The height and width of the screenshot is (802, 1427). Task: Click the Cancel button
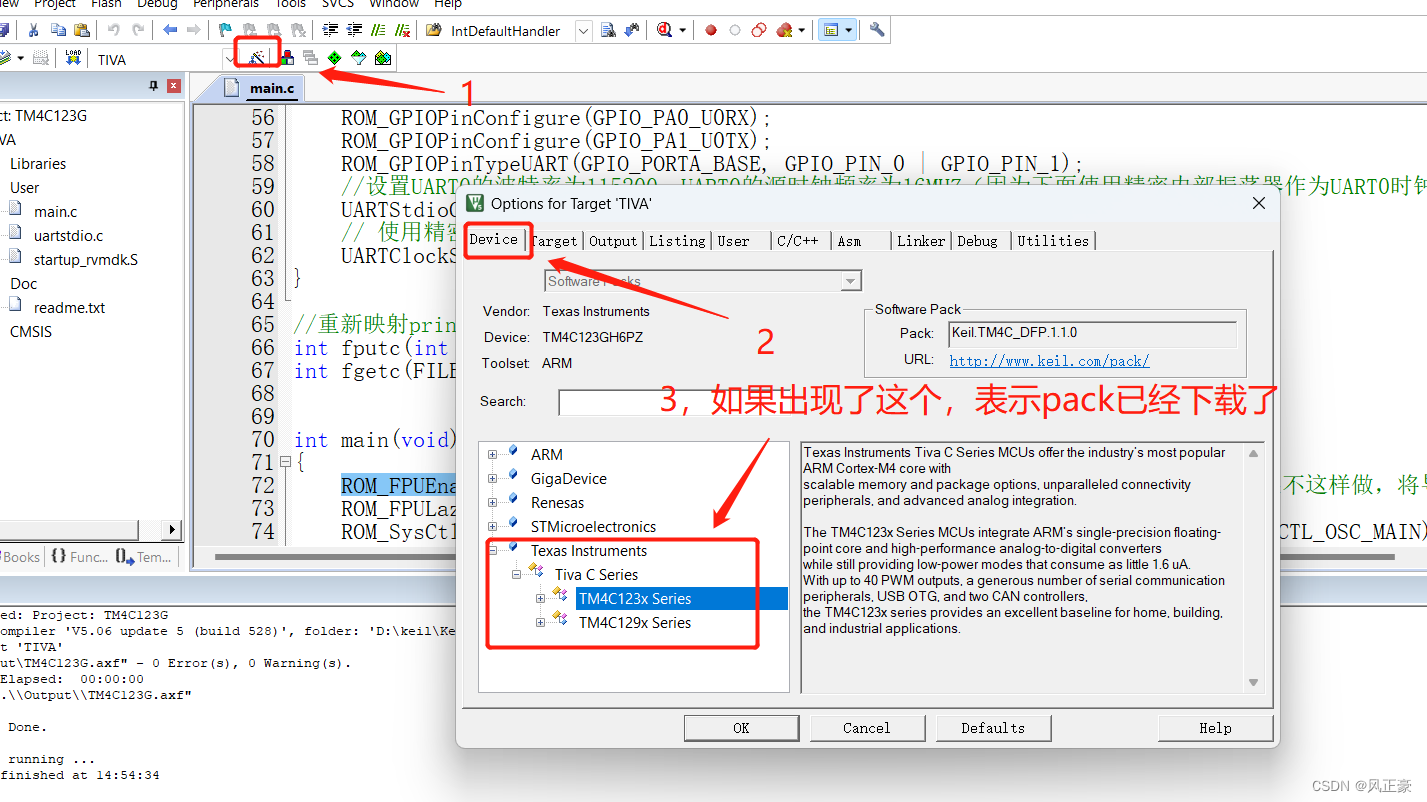[x=866, y=728]
